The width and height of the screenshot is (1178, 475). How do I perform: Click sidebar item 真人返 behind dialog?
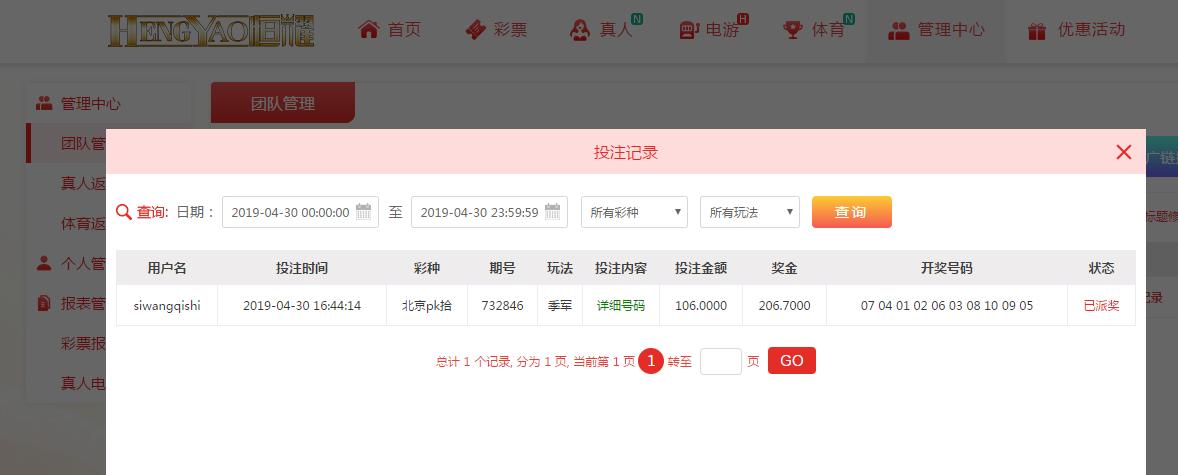pyautogui.click(x=83, y=183)
